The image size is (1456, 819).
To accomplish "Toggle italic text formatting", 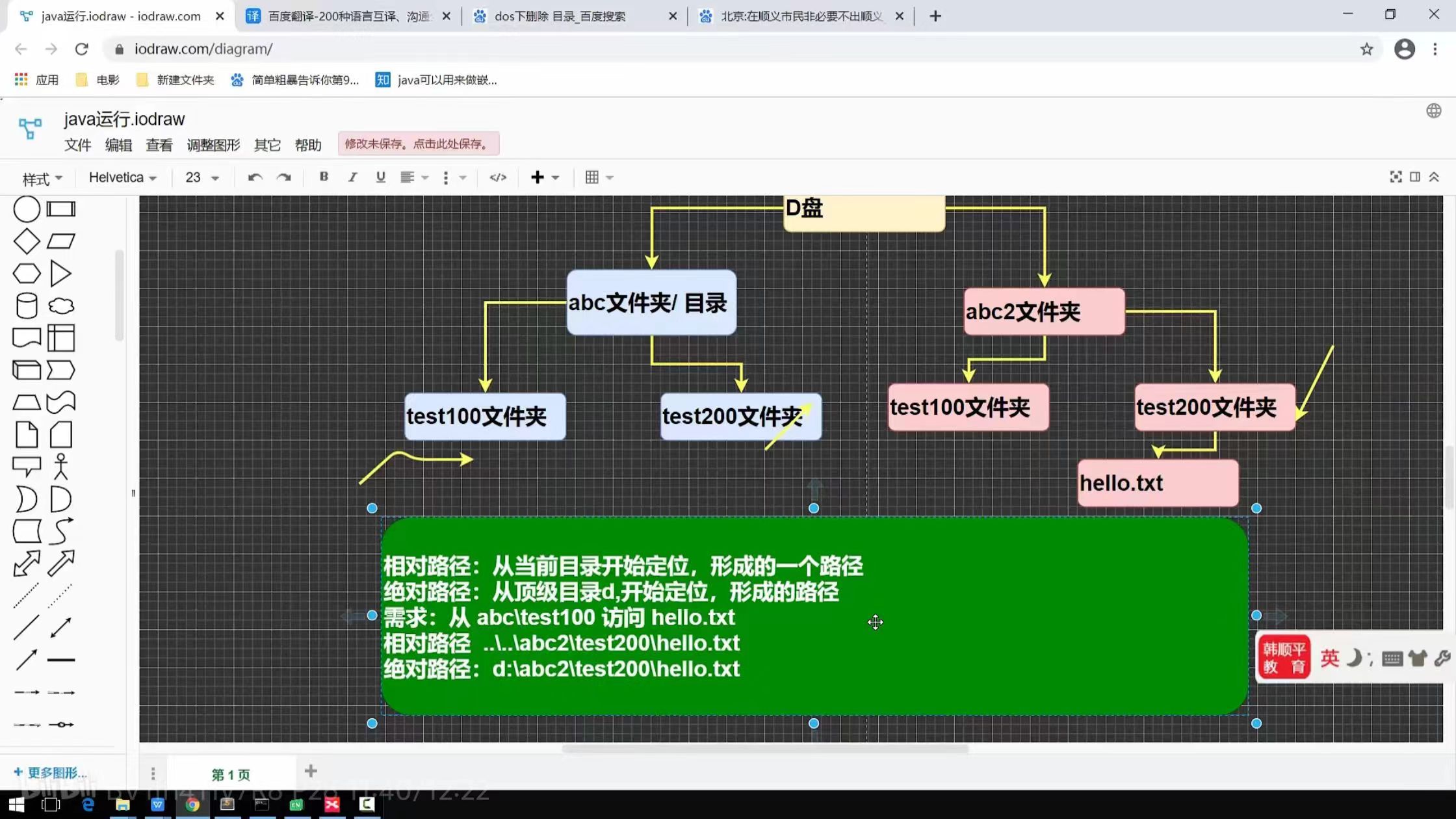I will pos(352,177).
